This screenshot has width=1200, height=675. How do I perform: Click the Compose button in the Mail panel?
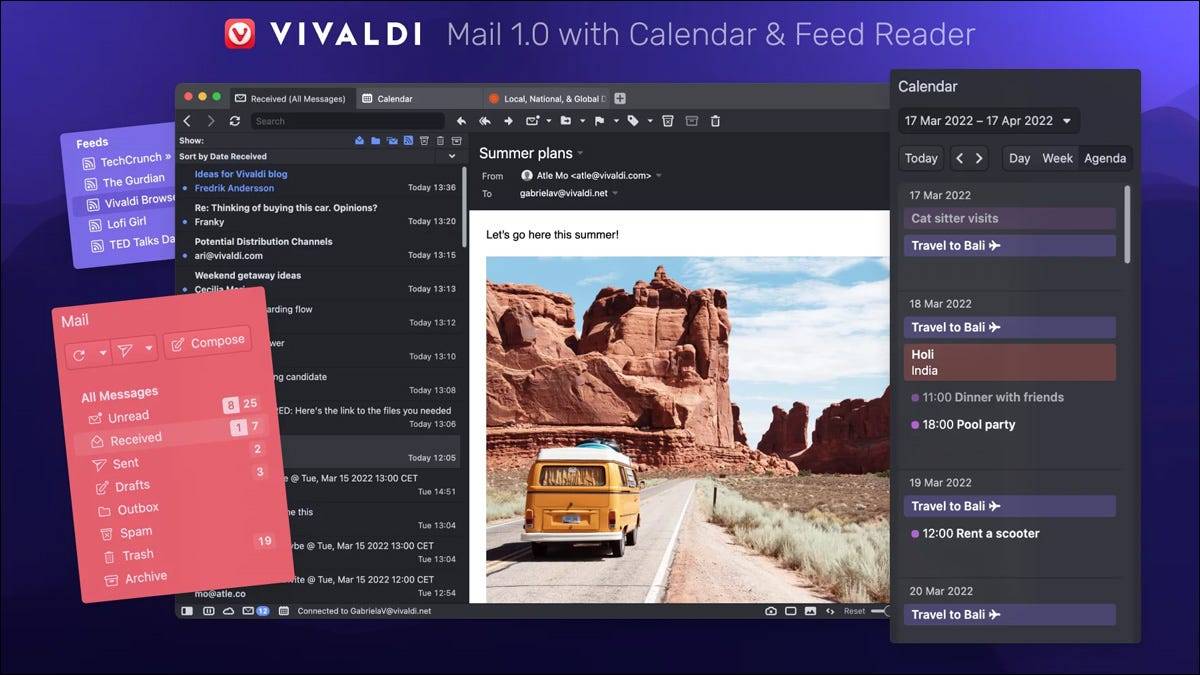tap(208, 341)
